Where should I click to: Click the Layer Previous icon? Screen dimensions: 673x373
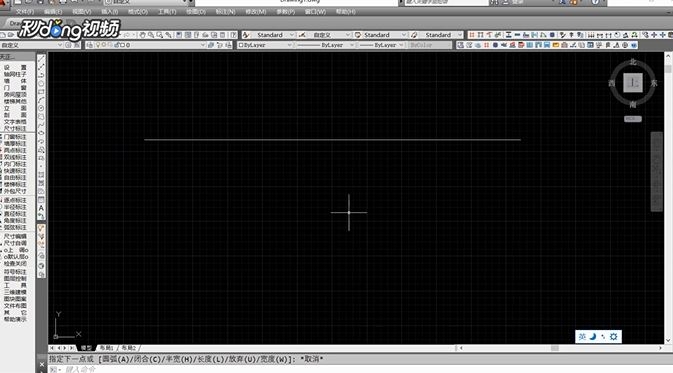click(x=220, y=45)
